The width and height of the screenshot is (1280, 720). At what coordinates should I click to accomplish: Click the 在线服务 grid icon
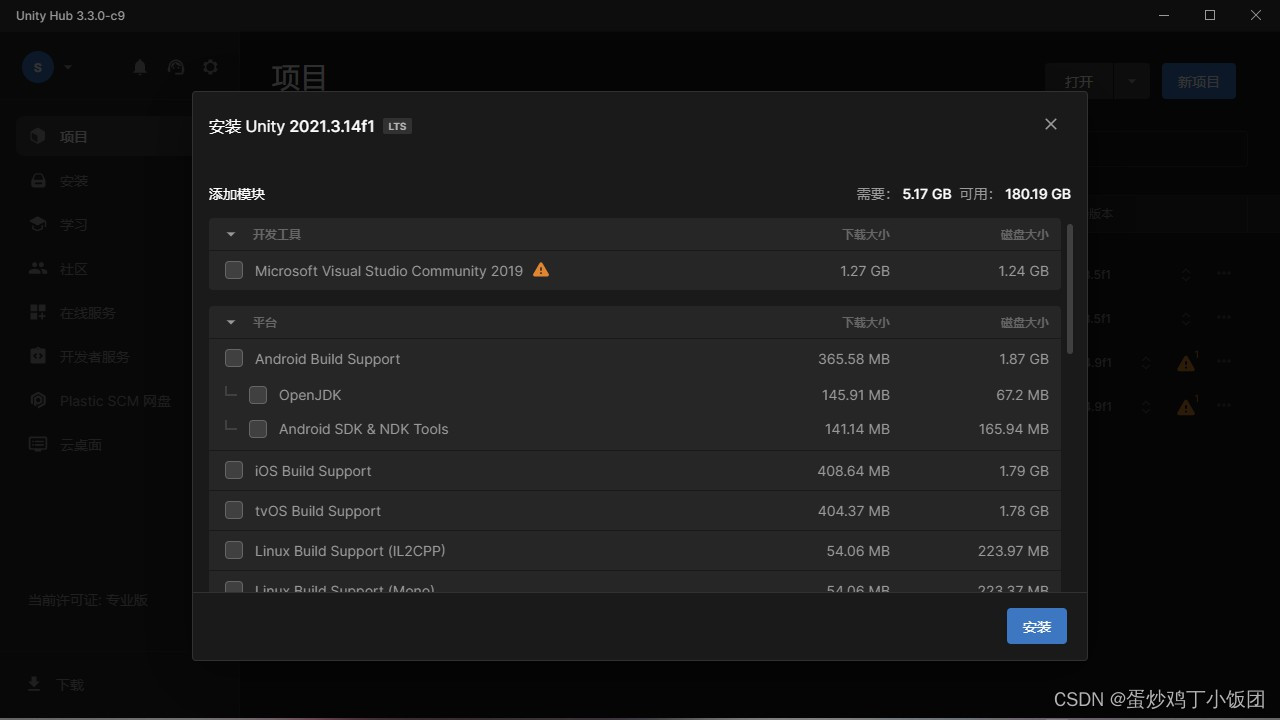[x=38, y=312]
